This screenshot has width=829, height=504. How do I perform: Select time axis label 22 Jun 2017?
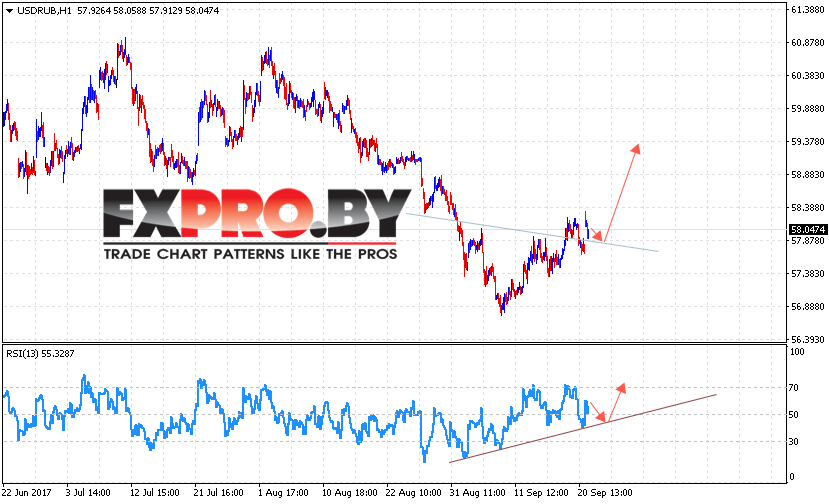coord(26,493)
